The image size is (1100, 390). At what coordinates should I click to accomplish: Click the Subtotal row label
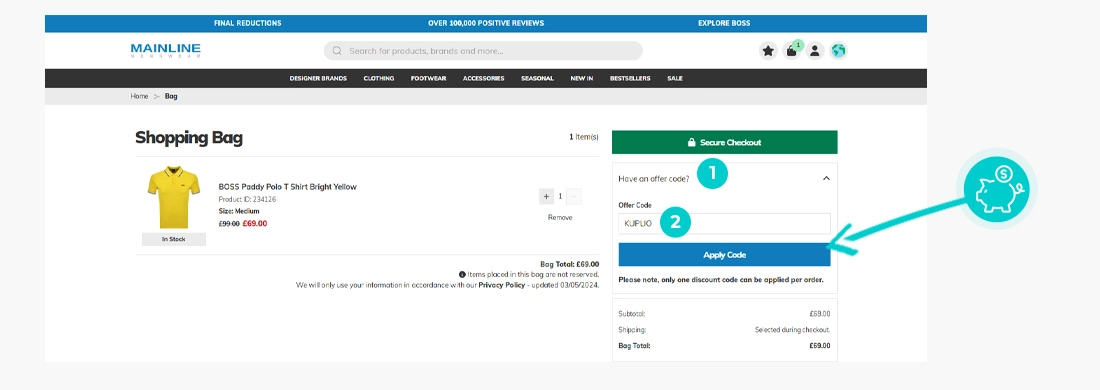[x=632, y=314]
